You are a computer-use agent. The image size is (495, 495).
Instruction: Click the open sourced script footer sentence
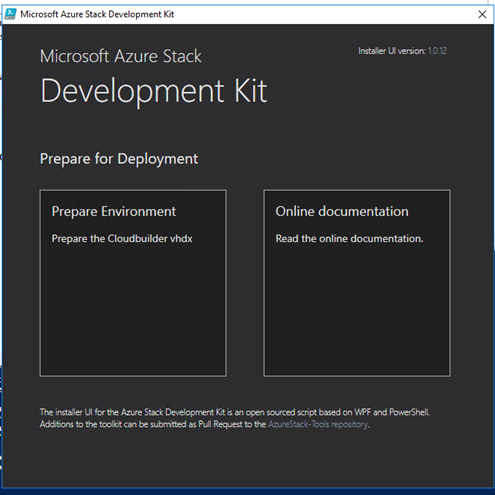pos(235,412)
